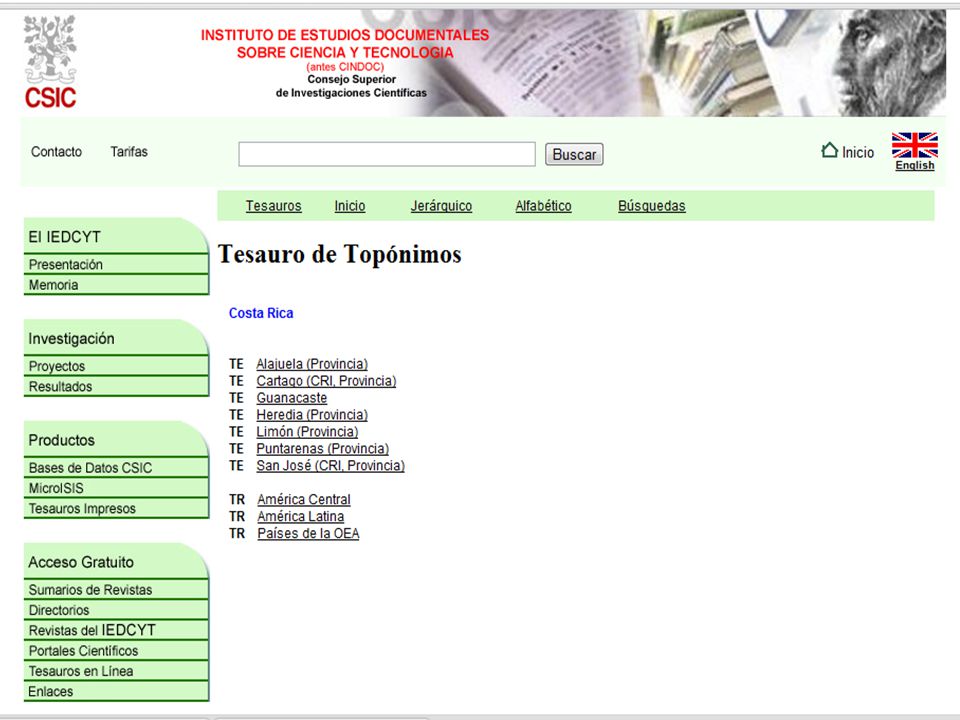
Task: Click the Costa Rica term heading
Action: pyautogui.click(x=261, y=313)
